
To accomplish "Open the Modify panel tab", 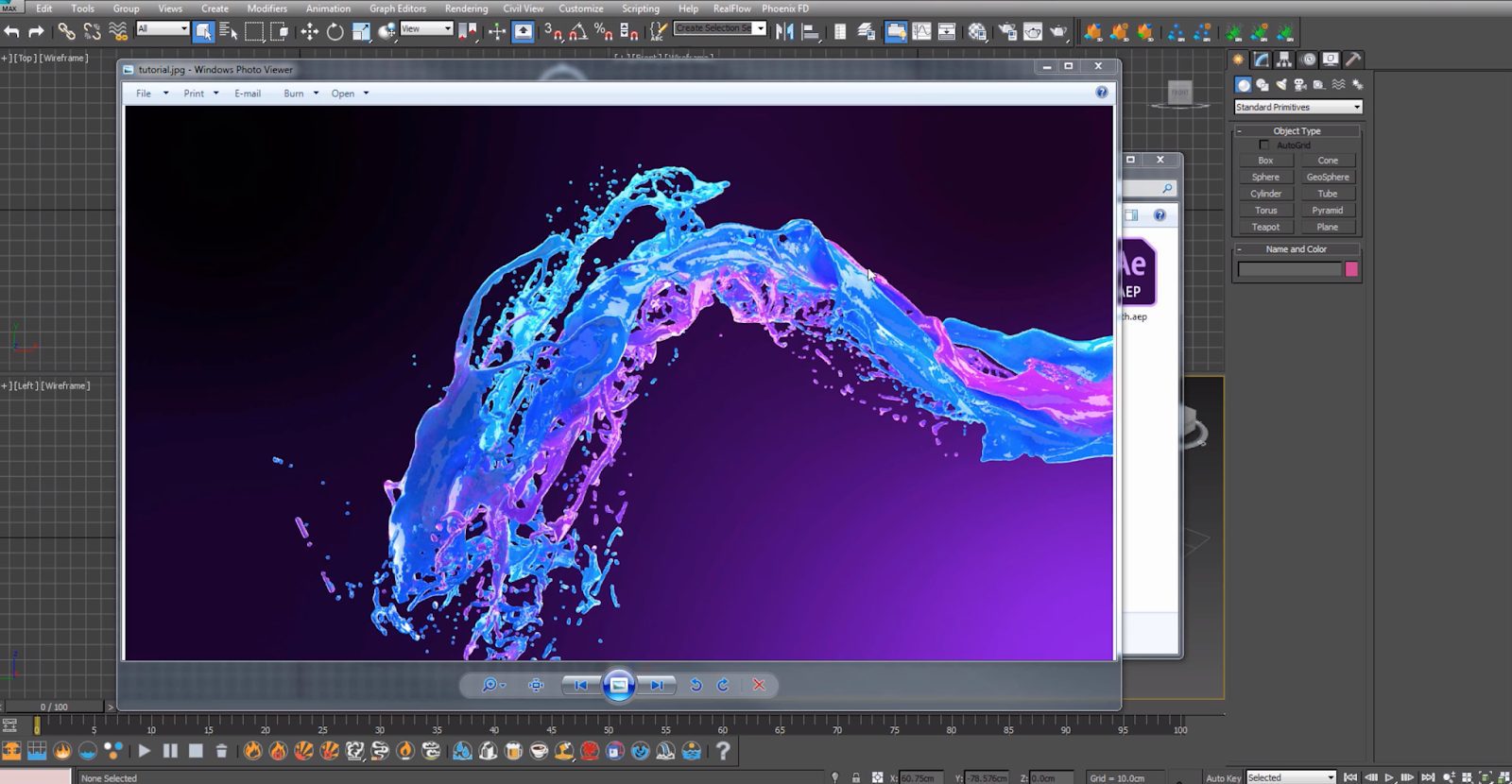I will coord(1262,60).
